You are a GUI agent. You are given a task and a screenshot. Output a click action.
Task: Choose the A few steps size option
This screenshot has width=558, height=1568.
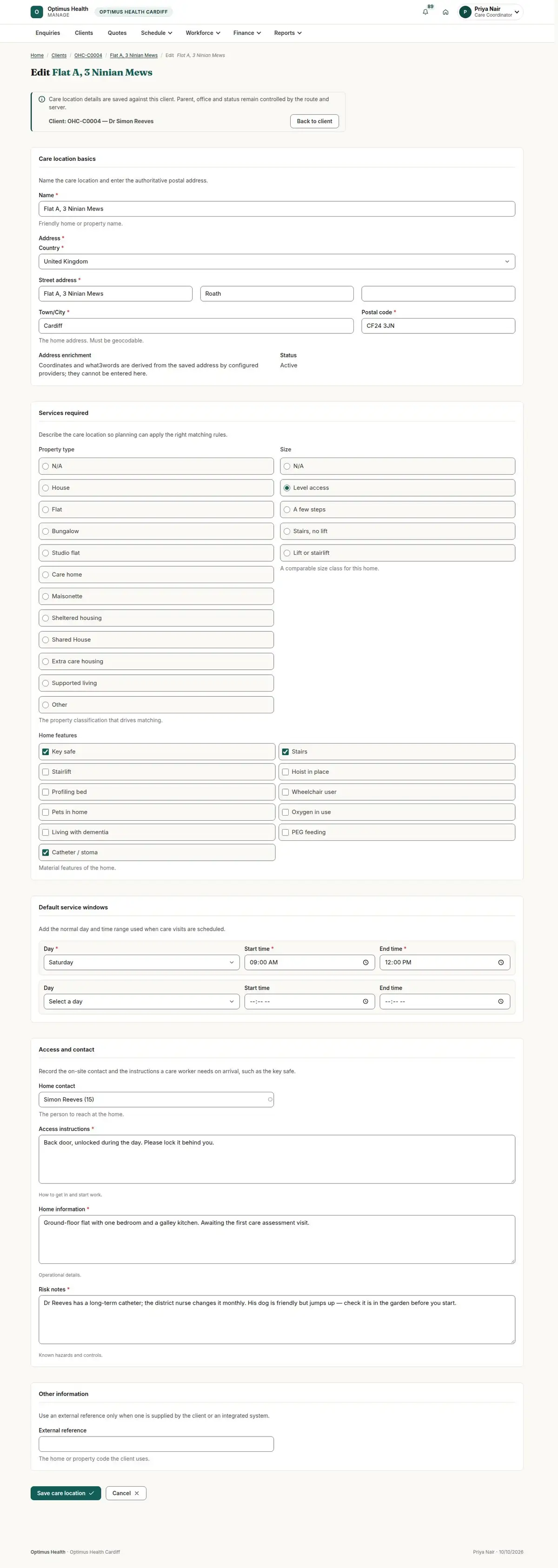coord(398,510)
